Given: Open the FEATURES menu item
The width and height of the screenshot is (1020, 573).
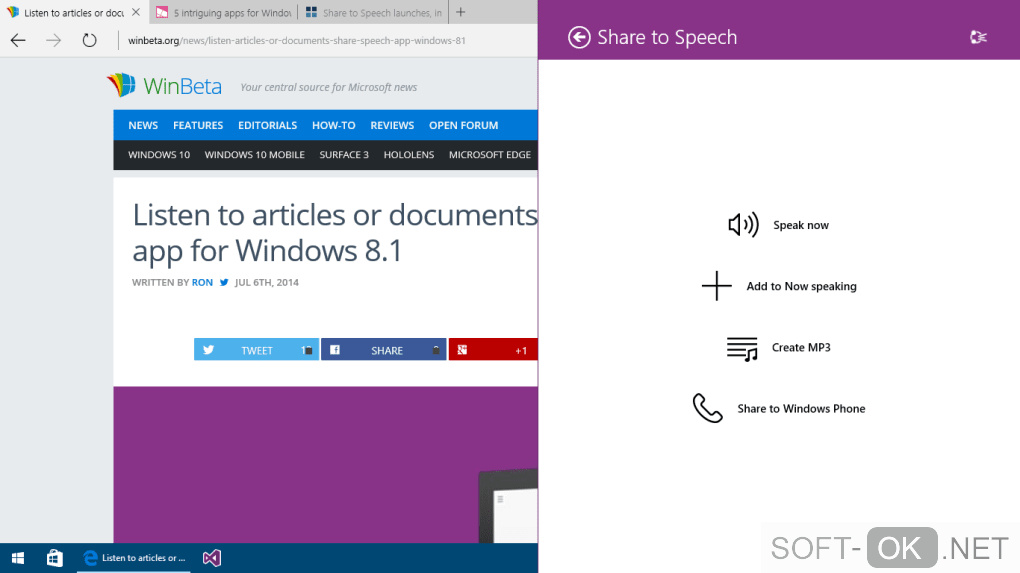Looking at the screenshot, I should tap(198, 125).
